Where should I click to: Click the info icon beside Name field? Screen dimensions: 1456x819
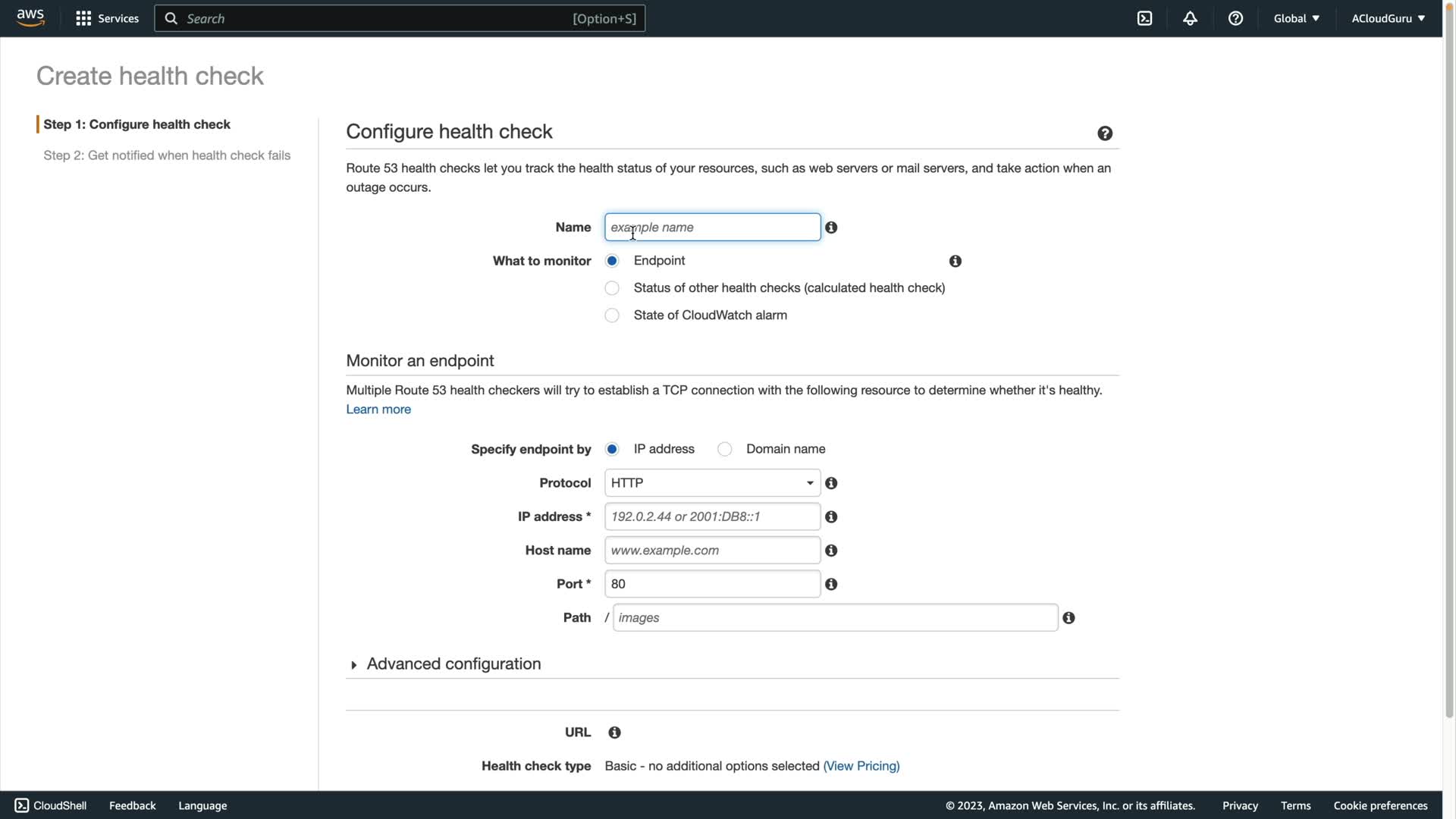pos(831,227)
